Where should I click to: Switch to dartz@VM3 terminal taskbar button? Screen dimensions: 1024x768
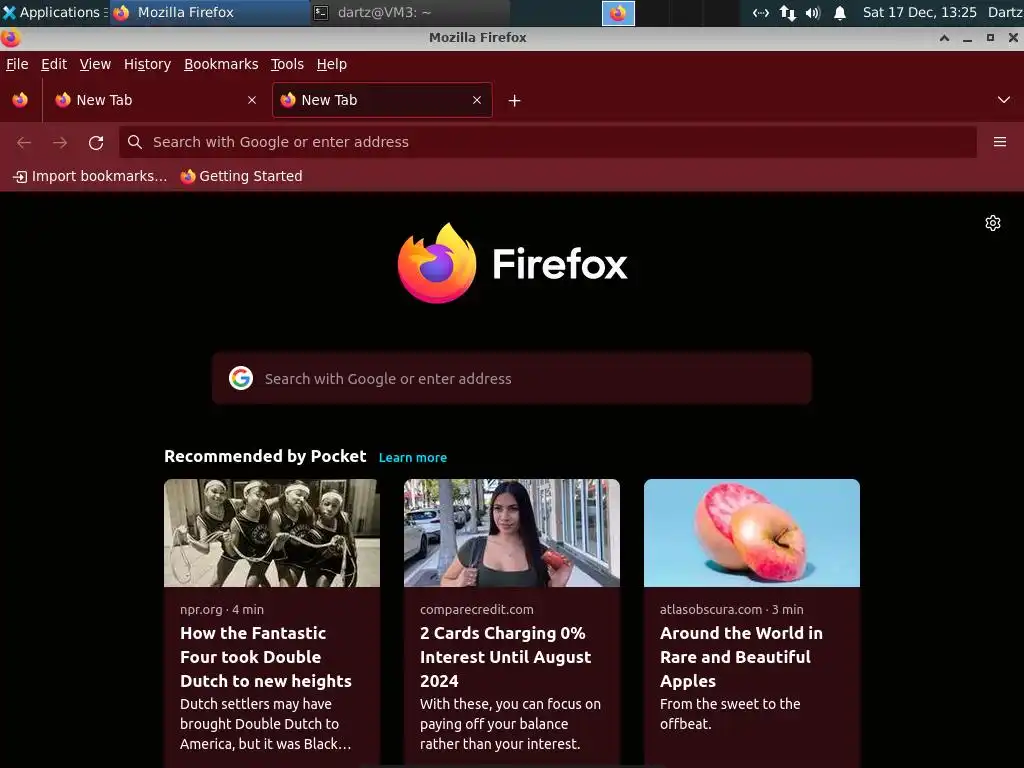pyautogui.click(x=409, y=12)
